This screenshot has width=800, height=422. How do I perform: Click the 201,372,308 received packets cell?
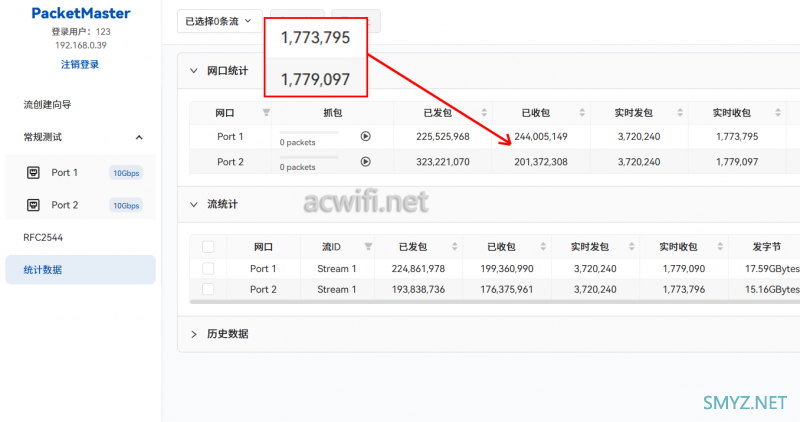tap(541, 162)
